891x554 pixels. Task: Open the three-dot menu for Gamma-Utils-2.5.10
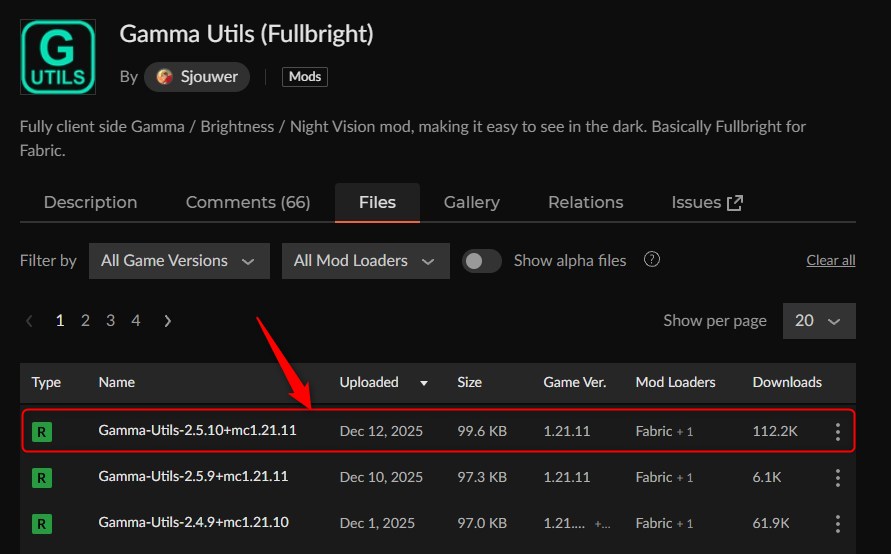(x=837, y=432)
